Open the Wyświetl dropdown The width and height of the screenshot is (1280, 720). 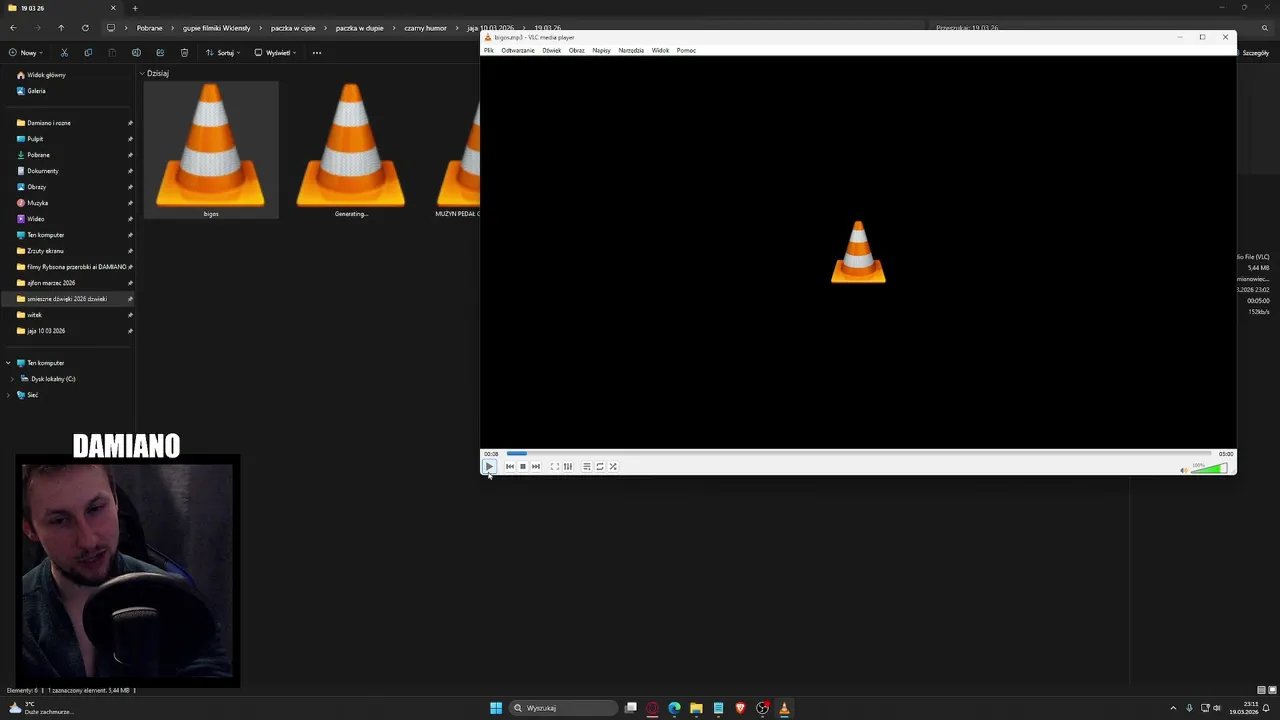coord(275,53)
